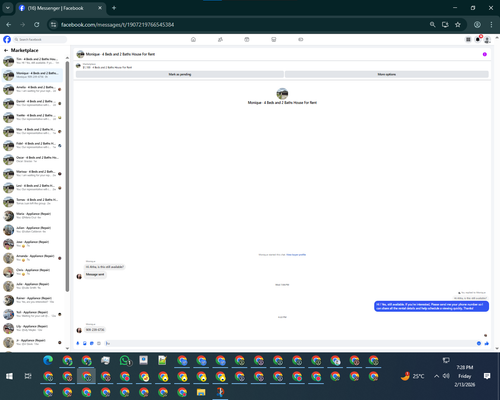Open Lily's Appliance Repair conversation

coord(32,328)
